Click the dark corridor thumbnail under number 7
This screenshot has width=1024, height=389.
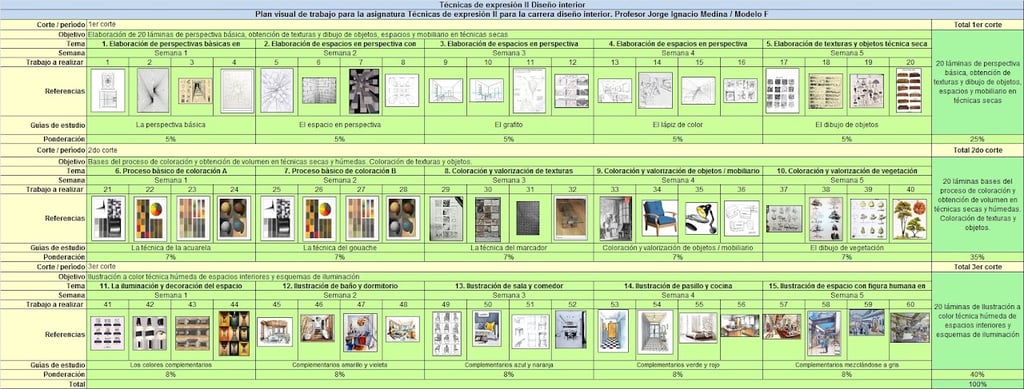coord(364,91)
